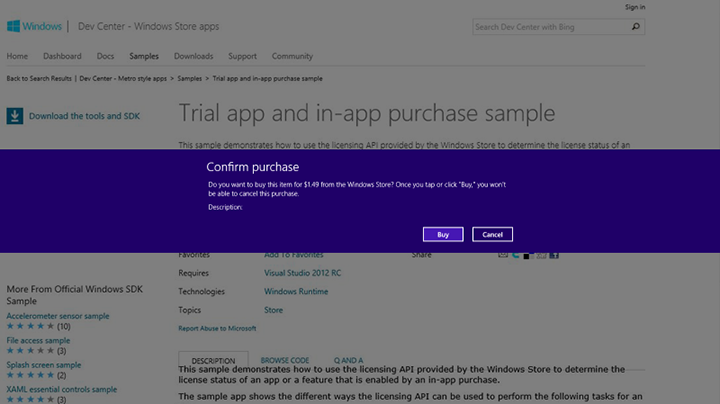Open the Dashboard menu item
720x404 pixels.
click(62, 56)
